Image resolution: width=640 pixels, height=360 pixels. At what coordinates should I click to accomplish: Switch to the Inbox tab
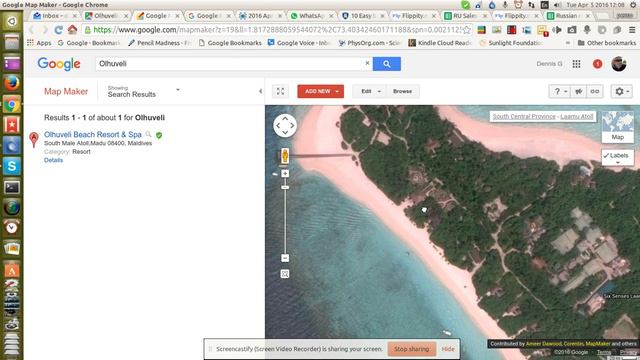tap(54, 16)
